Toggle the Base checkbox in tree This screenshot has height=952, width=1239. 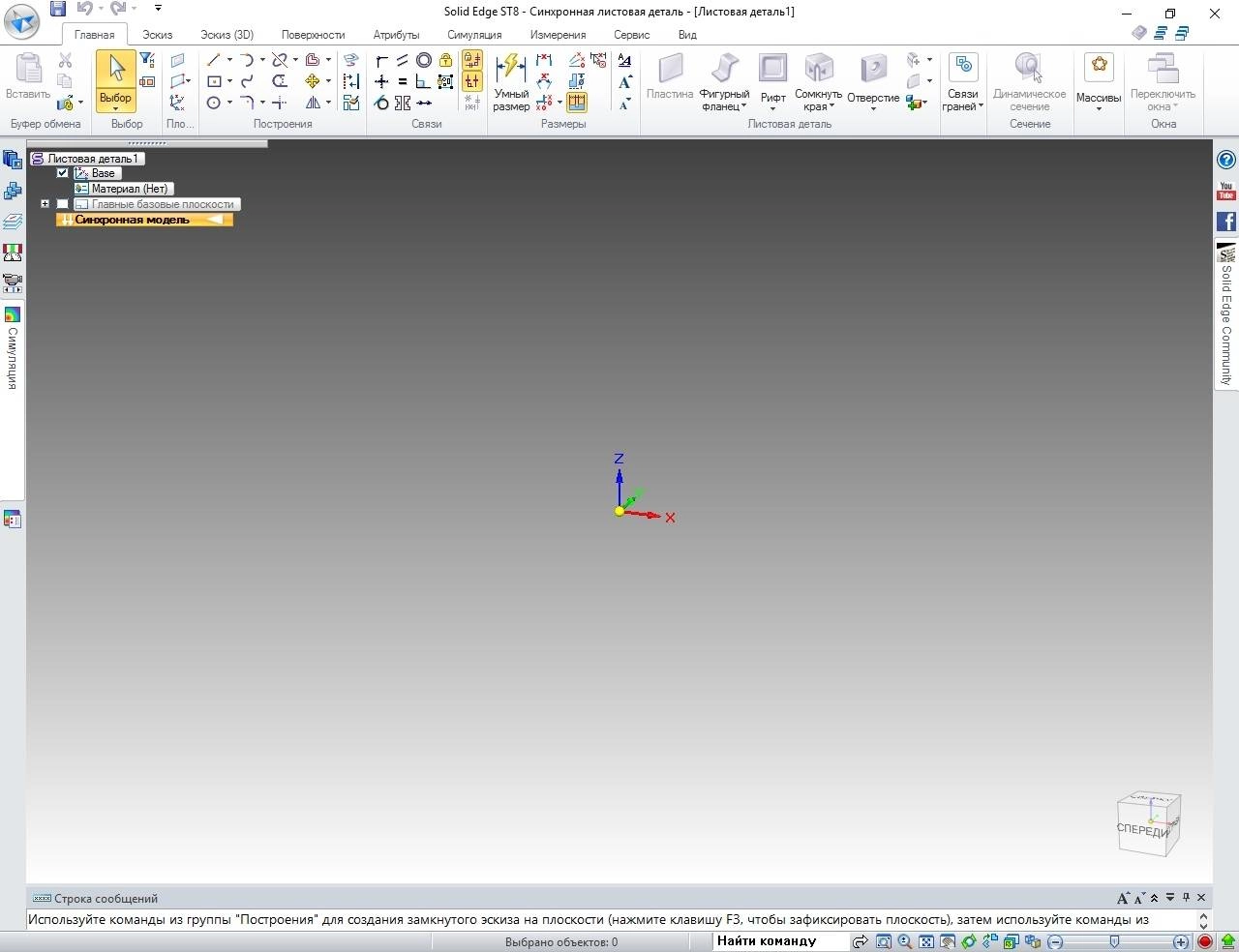(x=63, y=173)
